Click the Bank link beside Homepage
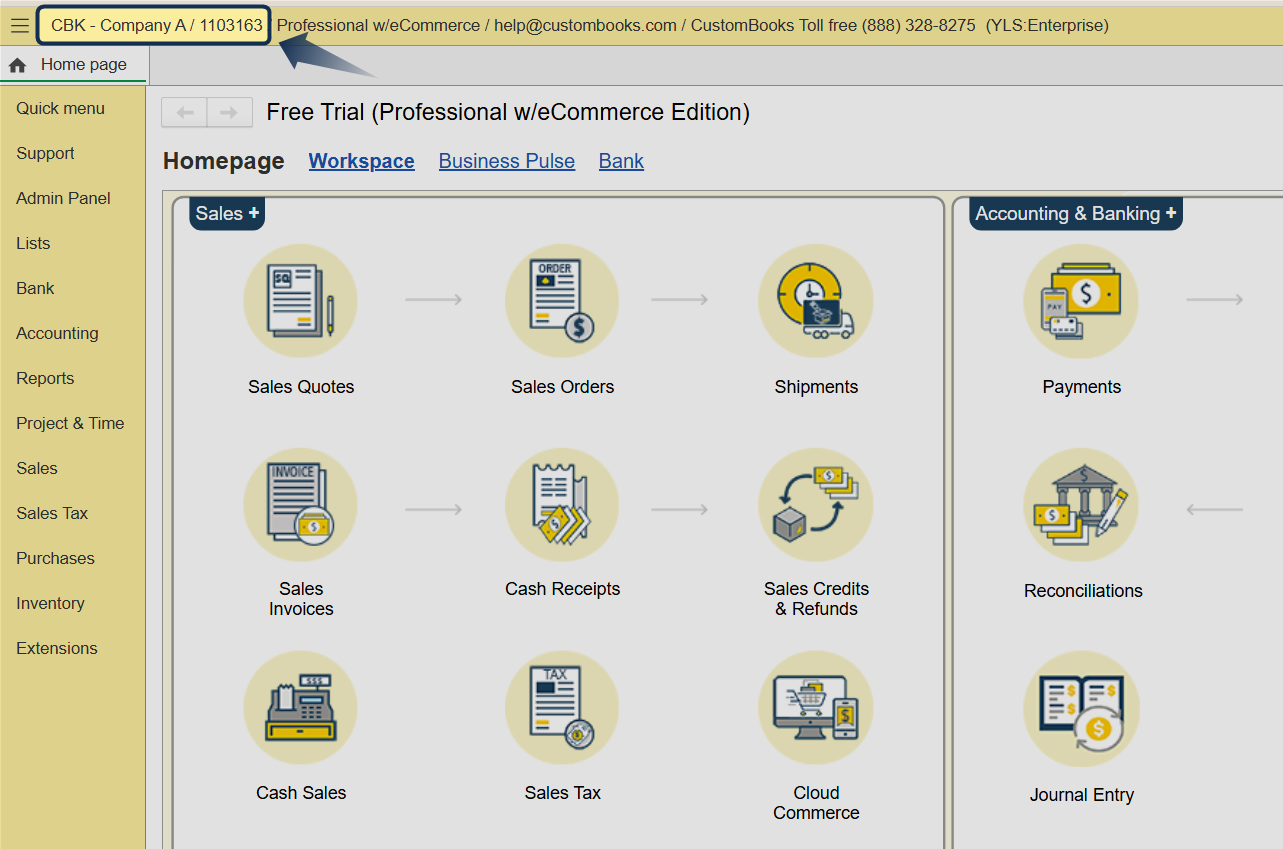Viewport: 1283px width, 849px height. point(621,161)
